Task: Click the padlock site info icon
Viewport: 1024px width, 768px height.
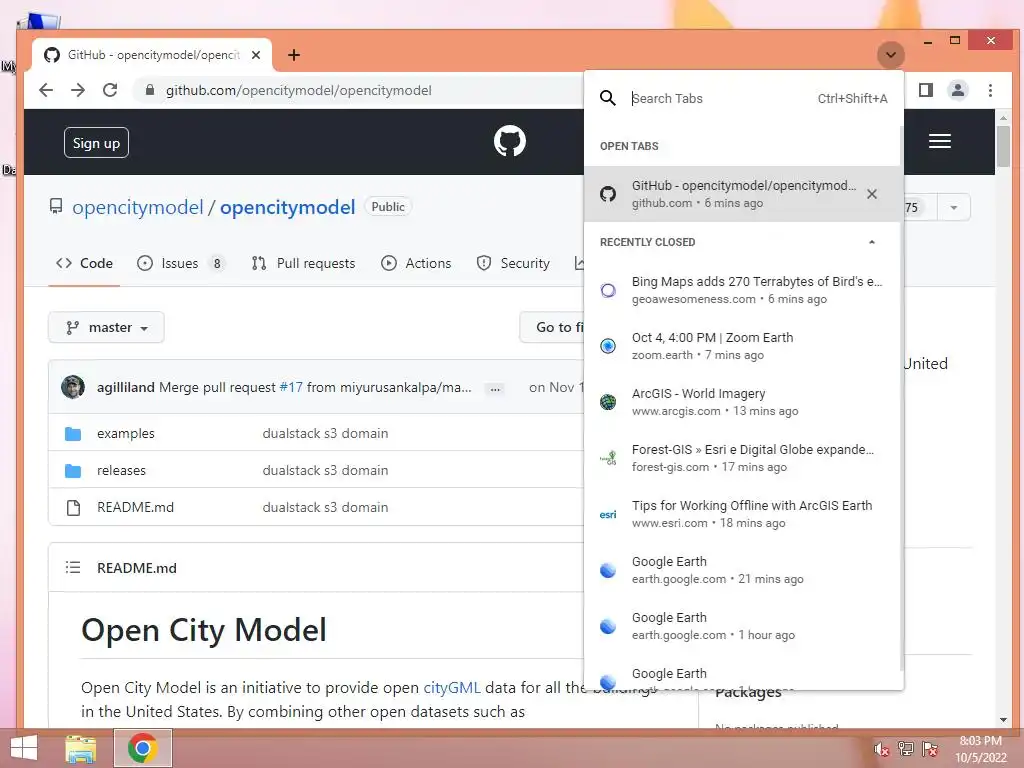Action: pos(150,90)
